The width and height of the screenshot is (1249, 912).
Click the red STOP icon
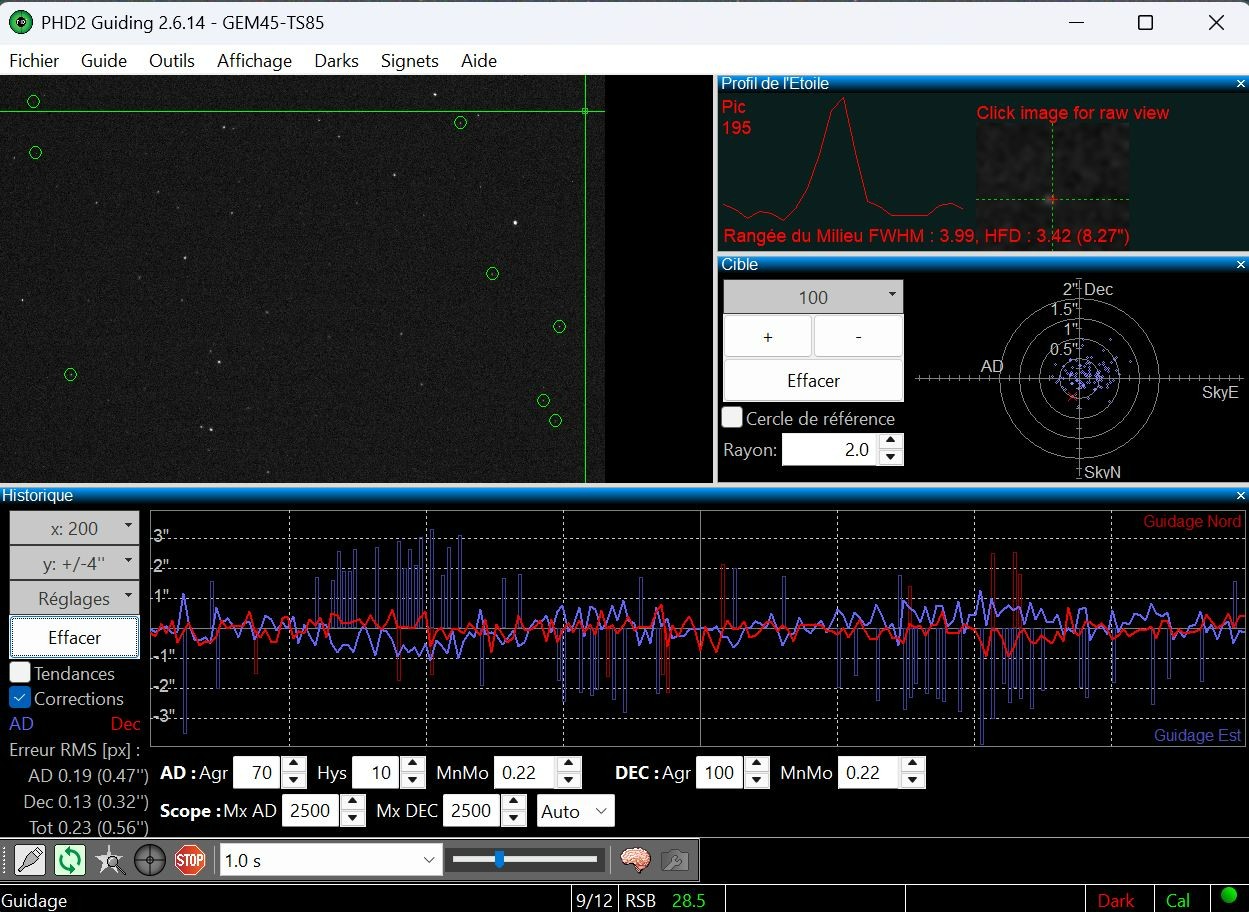coord(190,860)
